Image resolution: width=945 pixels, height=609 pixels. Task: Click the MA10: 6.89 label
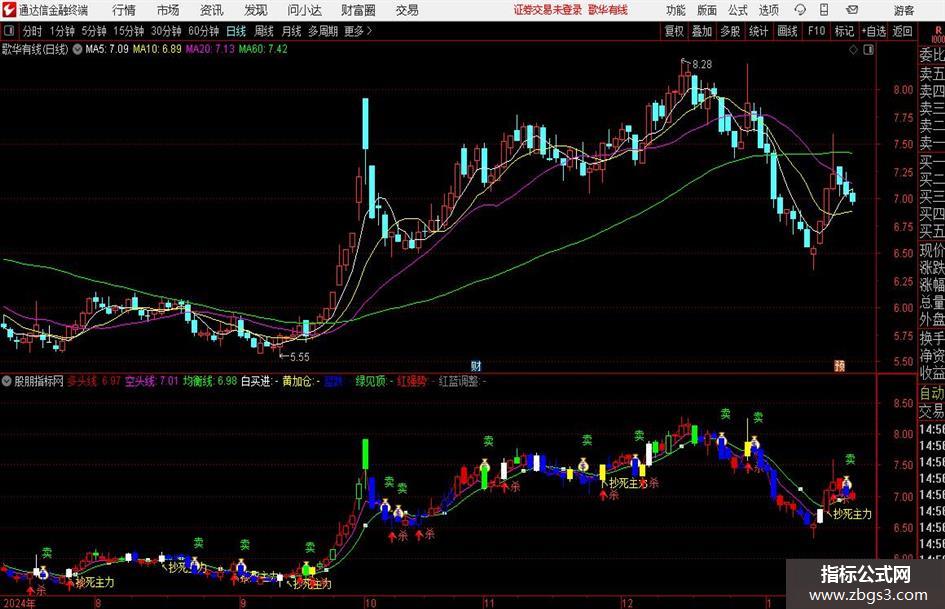tap(157, 49)
